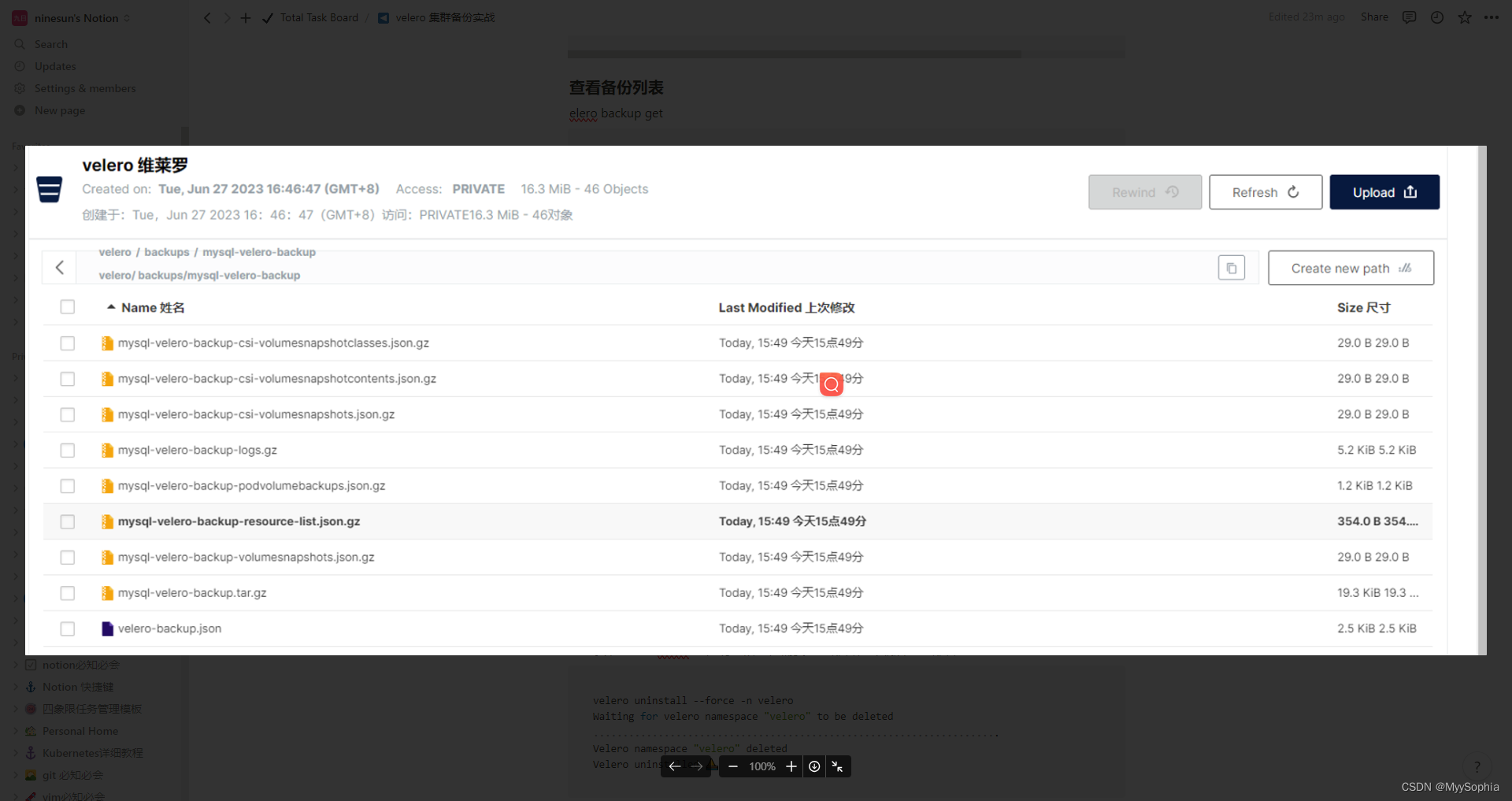Go back with the path back arrow

point(60,268)
